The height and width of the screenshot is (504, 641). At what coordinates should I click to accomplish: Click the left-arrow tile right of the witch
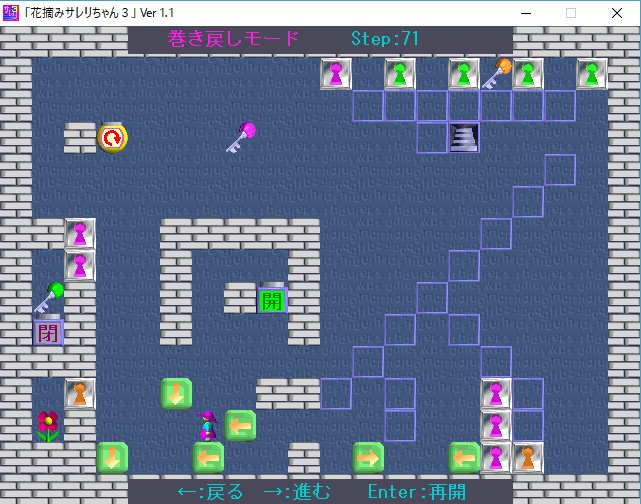pyautogui.click(x=240, y=425)
